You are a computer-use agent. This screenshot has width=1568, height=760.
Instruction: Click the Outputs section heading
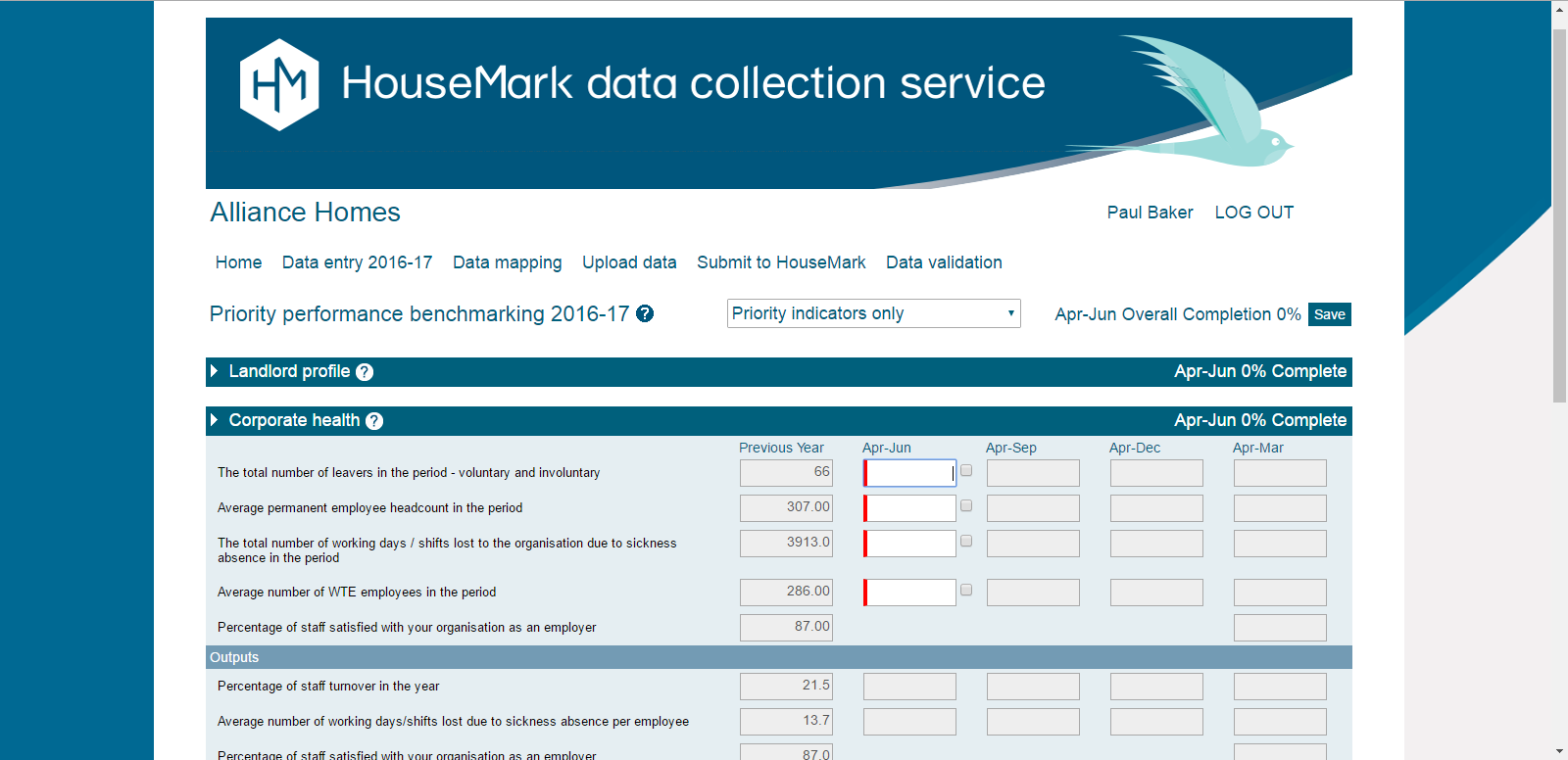234,657
